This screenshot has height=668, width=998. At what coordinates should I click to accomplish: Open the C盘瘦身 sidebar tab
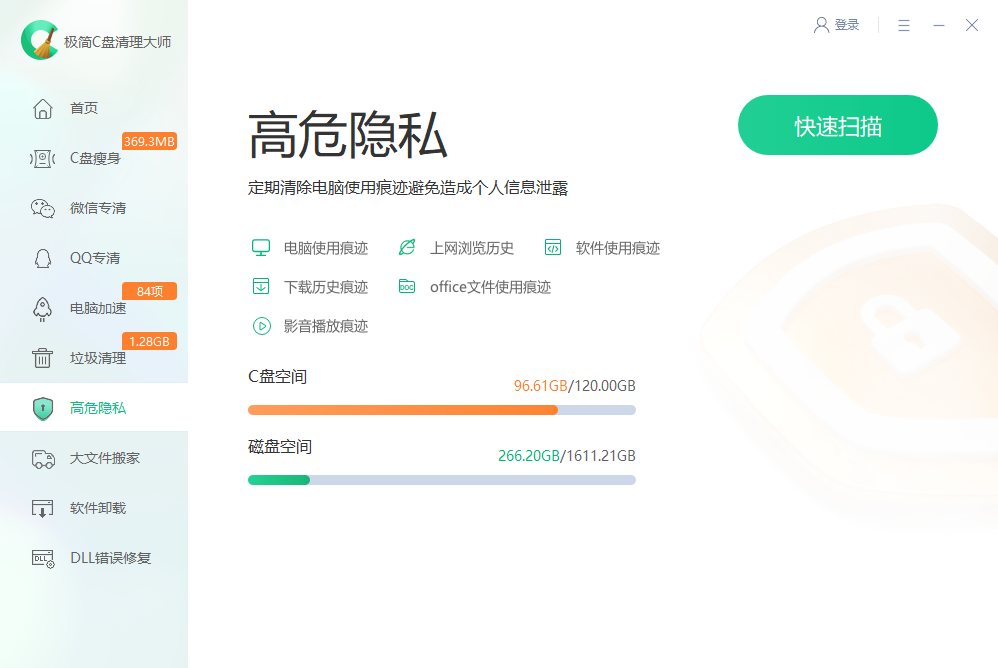coord(94,158)
